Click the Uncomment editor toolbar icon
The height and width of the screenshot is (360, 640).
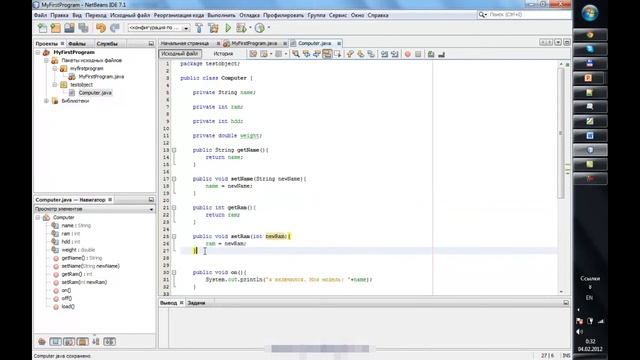(441, 54)
